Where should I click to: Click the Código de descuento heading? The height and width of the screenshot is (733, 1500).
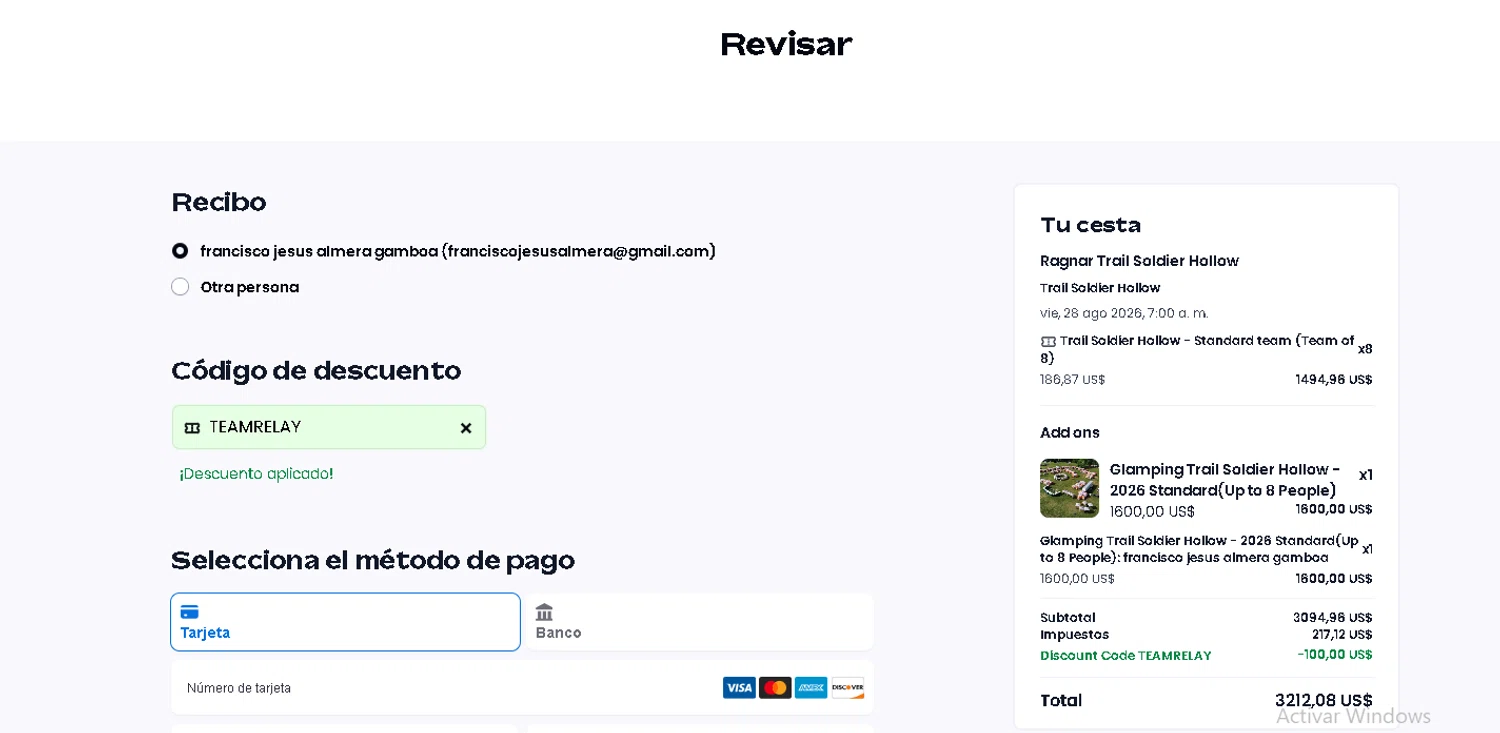click(x=316, y=371)
